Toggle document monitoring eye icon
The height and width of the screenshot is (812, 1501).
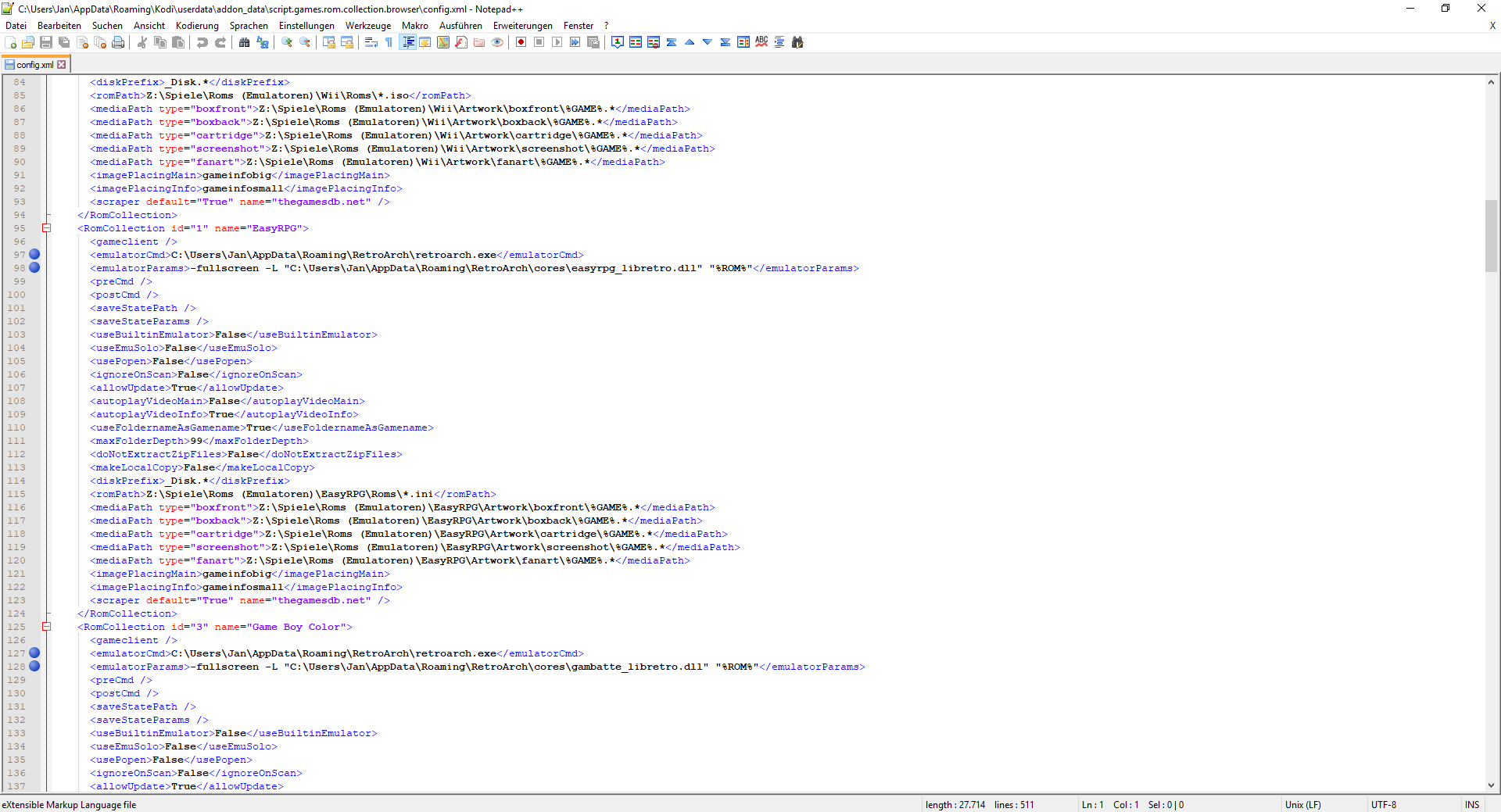pyautogui.click(x=497, y=42)
